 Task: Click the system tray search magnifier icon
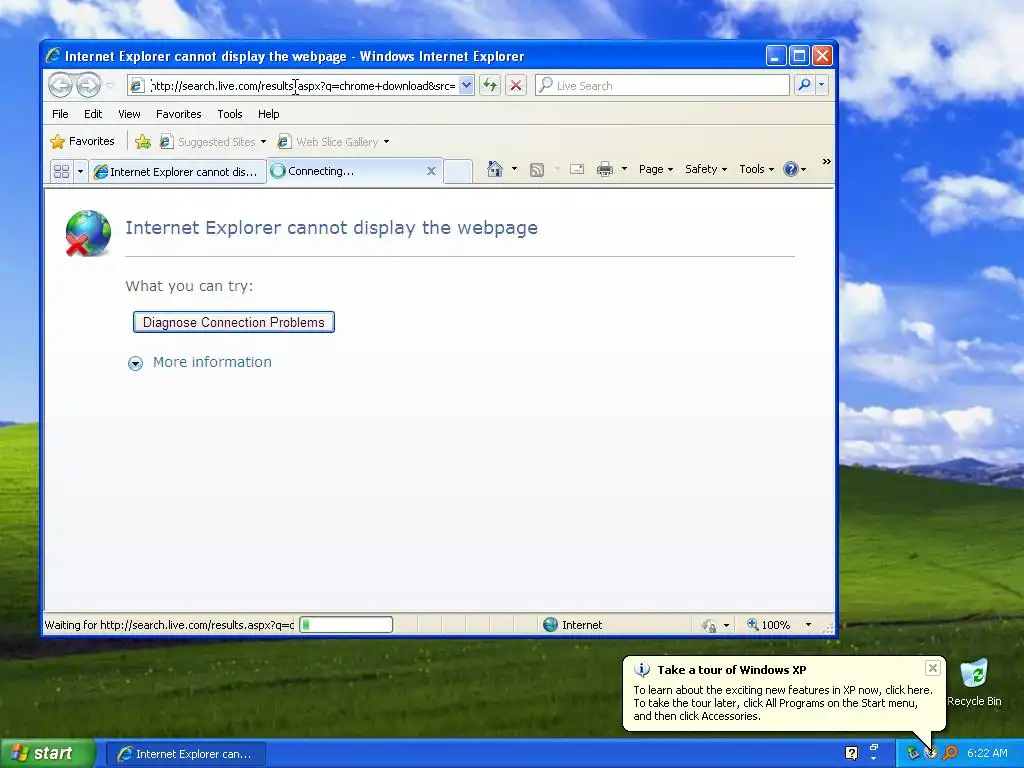[950, 753]
